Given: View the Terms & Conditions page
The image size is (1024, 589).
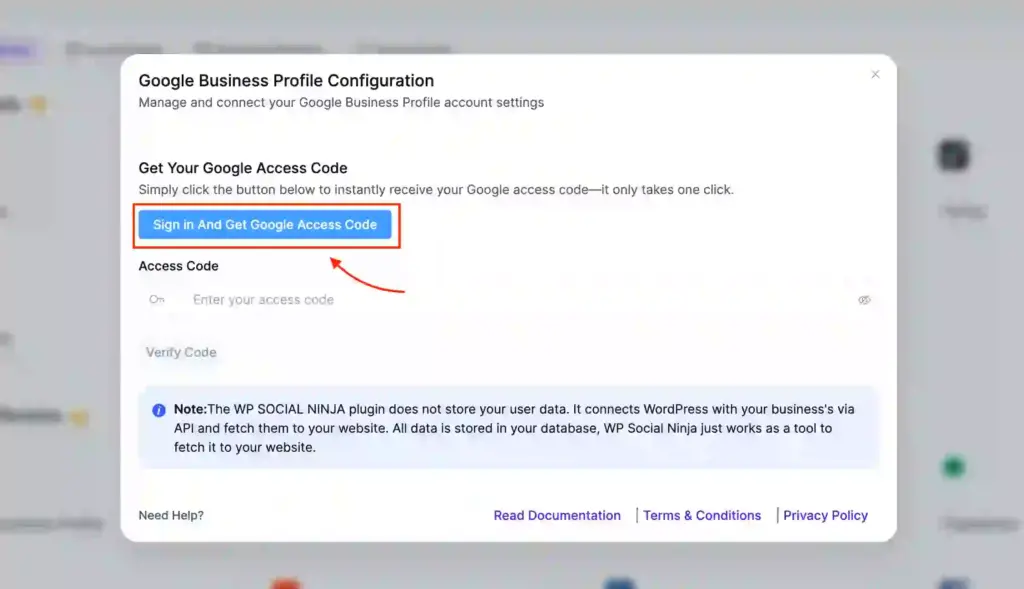Looking at the screenshot, I should [x=702, y=515].
